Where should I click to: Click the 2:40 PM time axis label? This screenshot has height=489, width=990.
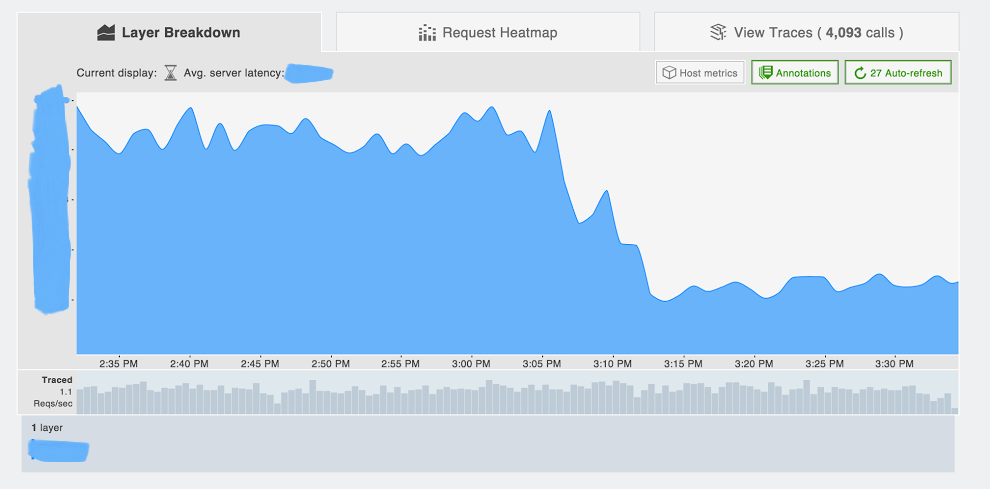tap(189, 364)
